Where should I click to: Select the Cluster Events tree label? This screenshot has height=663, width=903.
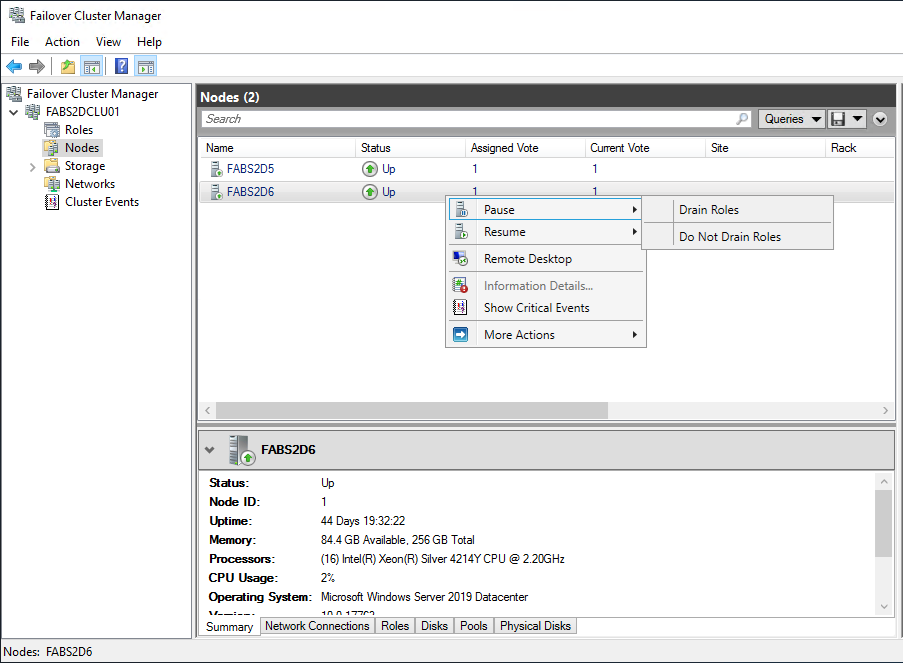coord(102,202)
